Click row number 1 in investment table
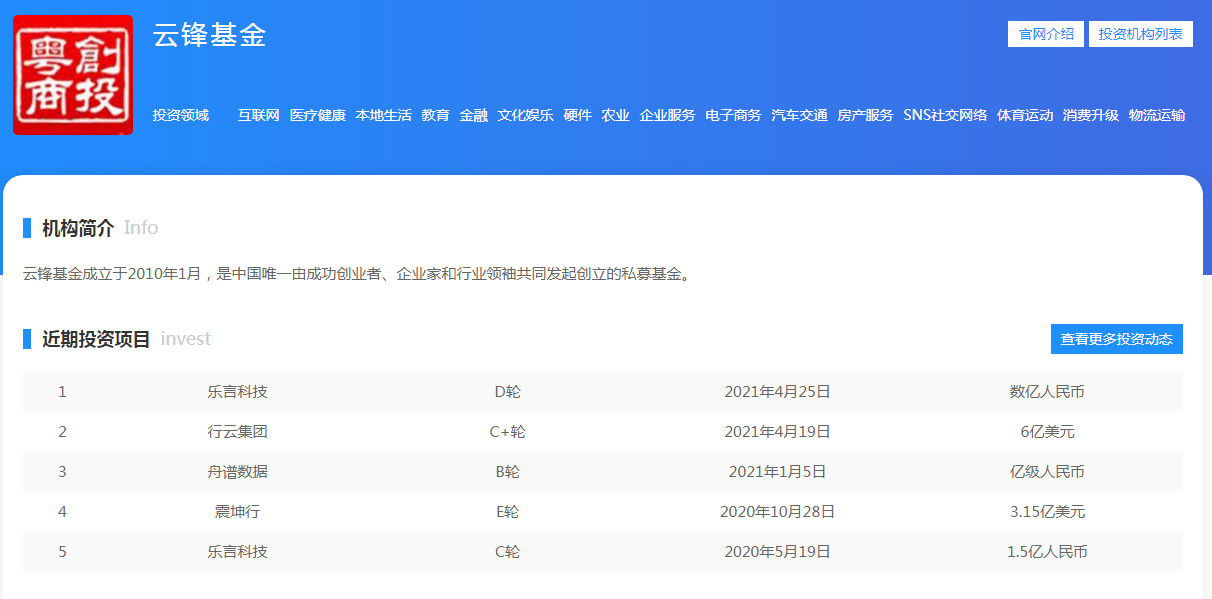 tap(62, 391)
